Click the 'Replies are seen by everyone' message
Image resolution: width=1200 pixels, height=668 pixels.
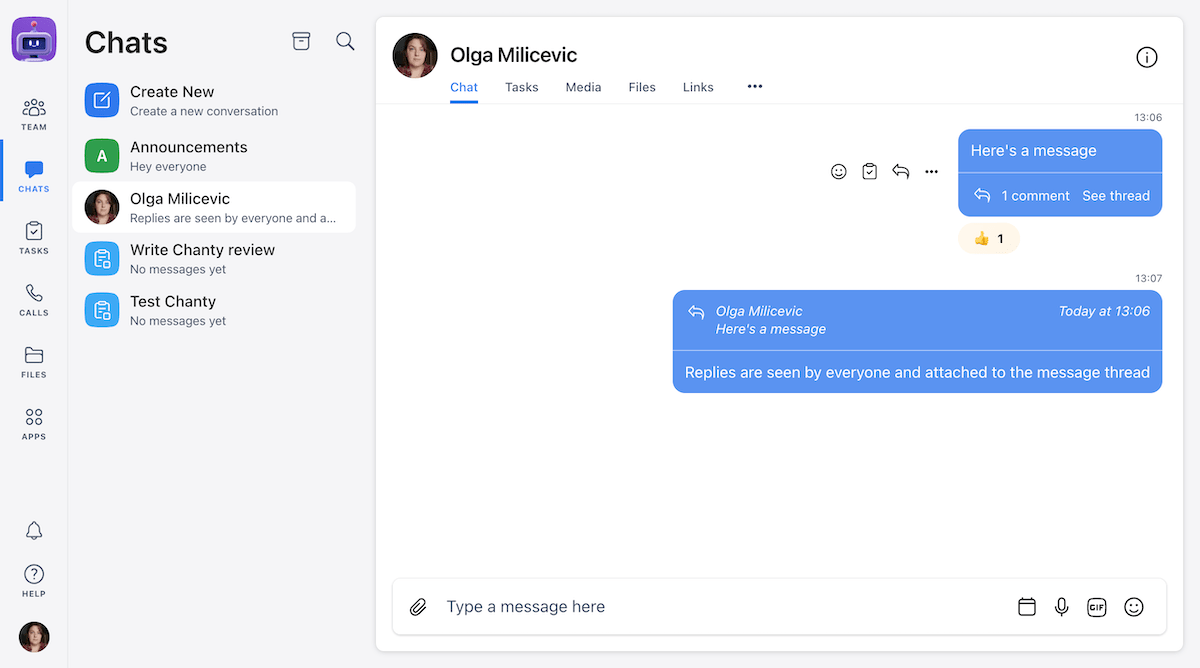coord(917,372)
